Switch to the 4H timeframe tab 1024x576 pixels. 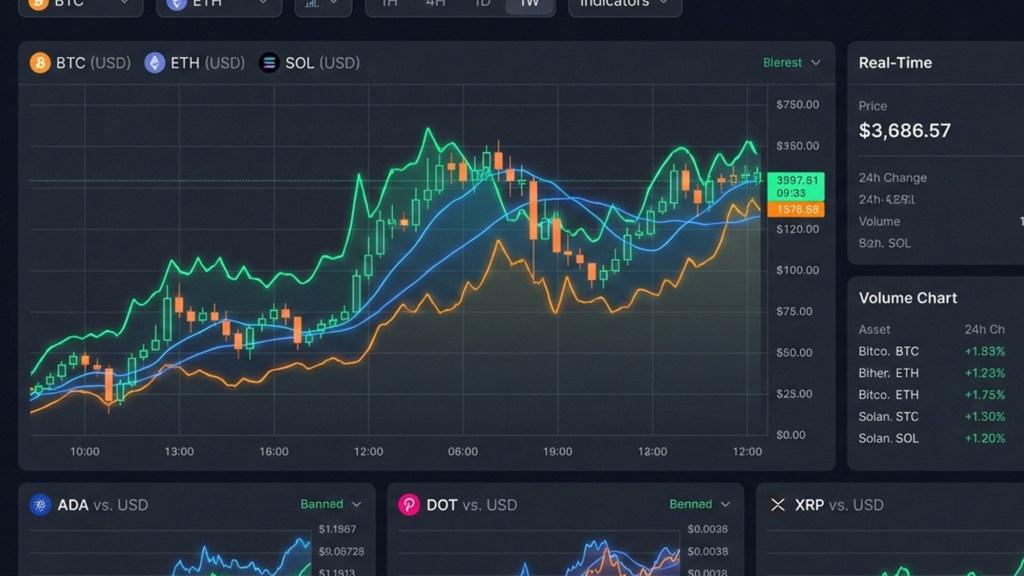(x=436, y=4)
